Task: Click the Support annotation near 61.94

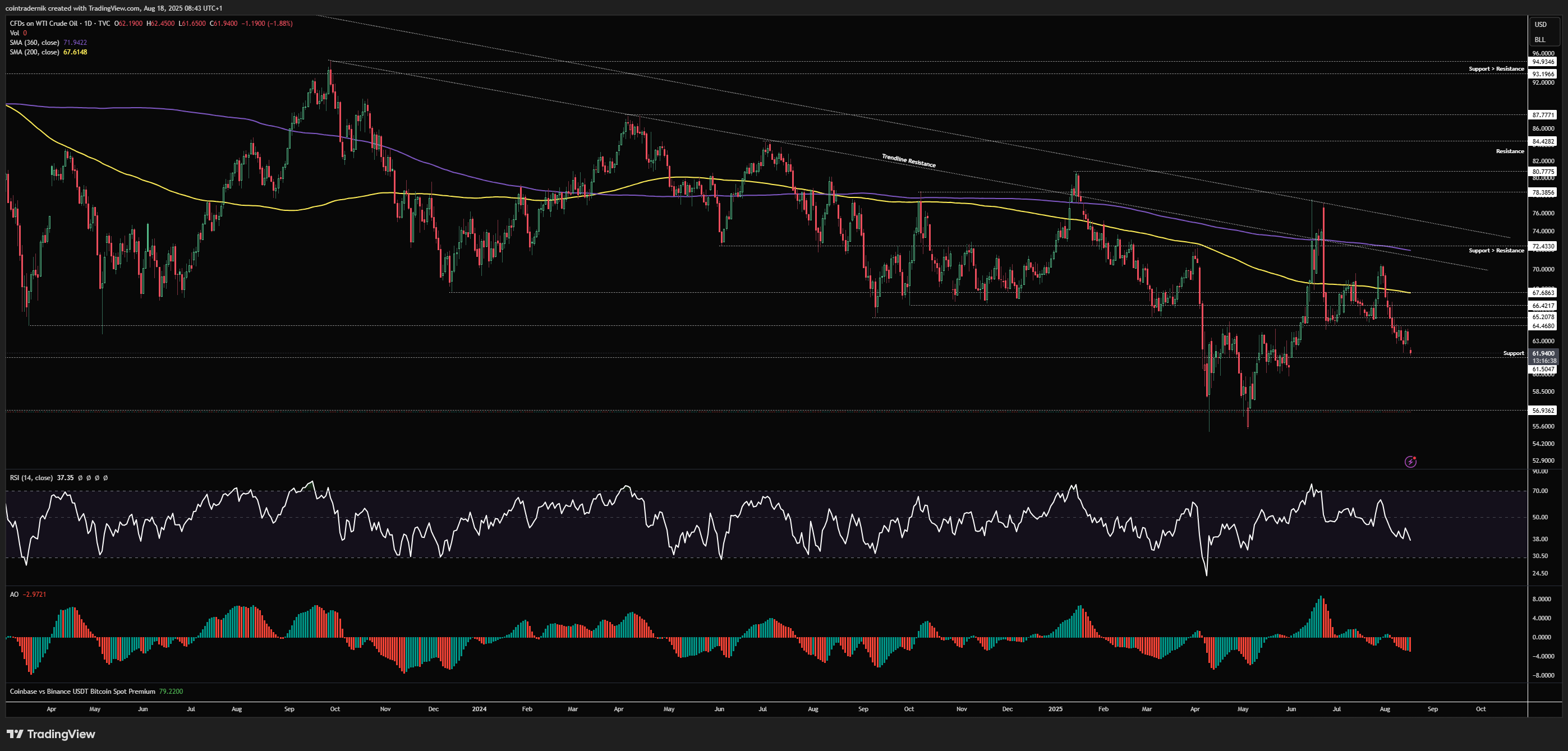Action: coord(1513,353)
